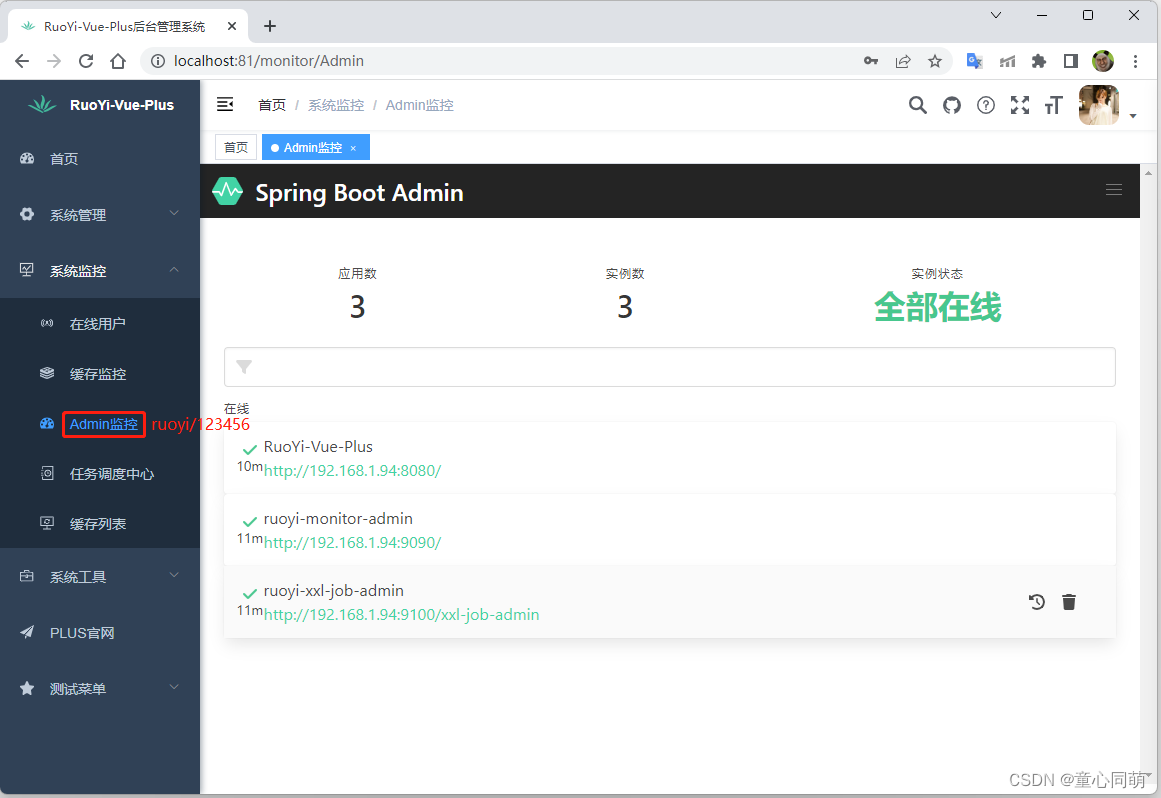Select the ruoyi-monitor-admin application row
This screenshot has height=798, width=1161.
pos(669,530)
